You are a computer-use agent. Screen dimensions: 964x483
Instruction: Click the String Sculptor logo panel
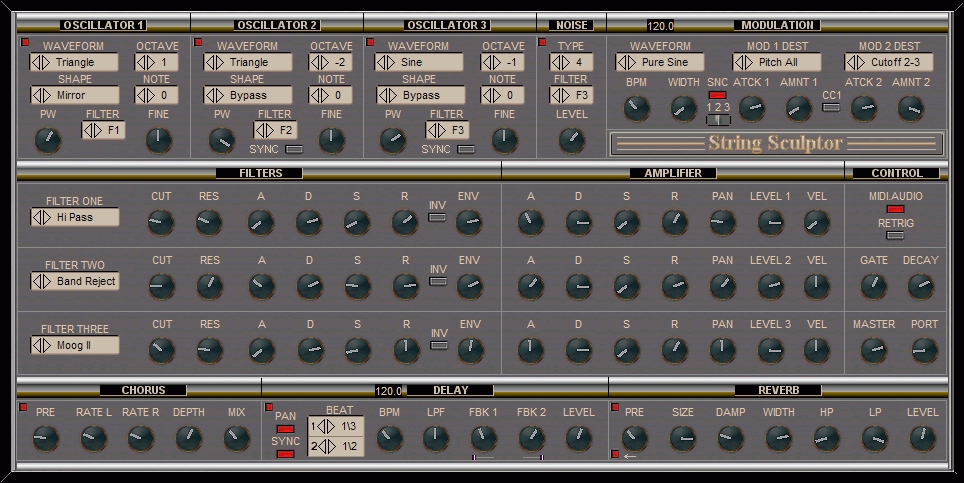[776, 143]
